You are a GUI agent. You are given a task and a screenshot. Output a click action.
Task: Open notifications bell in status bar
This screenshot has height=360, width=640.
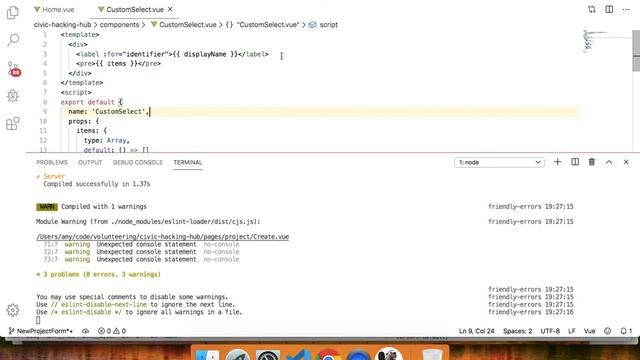(x=626, y=331)
